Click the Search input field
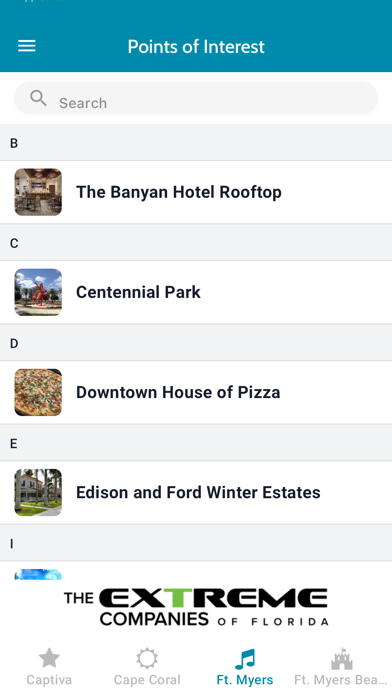 coord(196,98)
